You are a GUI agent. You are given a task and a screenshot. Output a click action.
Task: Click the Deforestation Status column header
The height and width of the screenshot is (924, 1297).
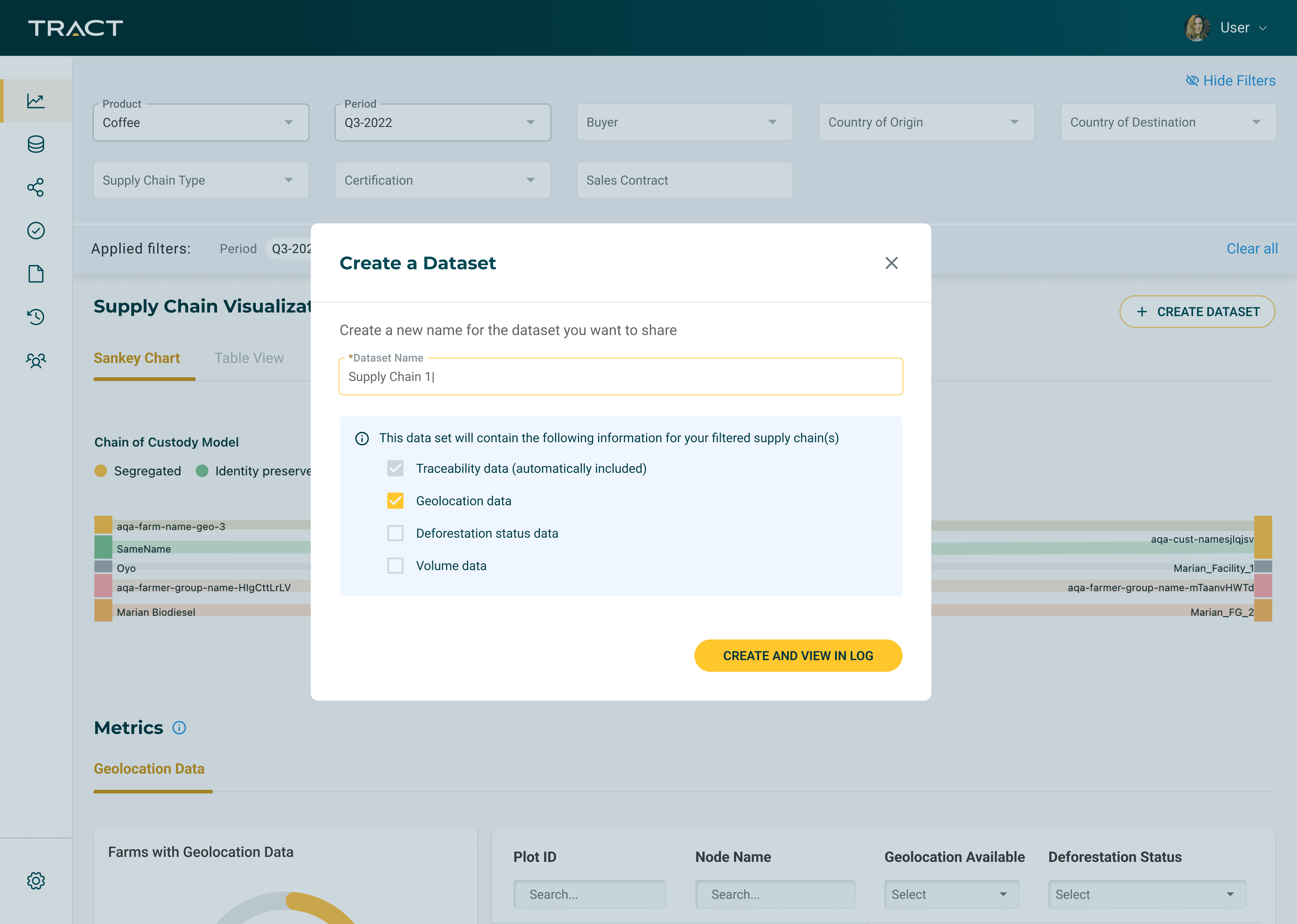pyautogui.click(x=1115, y=857)
